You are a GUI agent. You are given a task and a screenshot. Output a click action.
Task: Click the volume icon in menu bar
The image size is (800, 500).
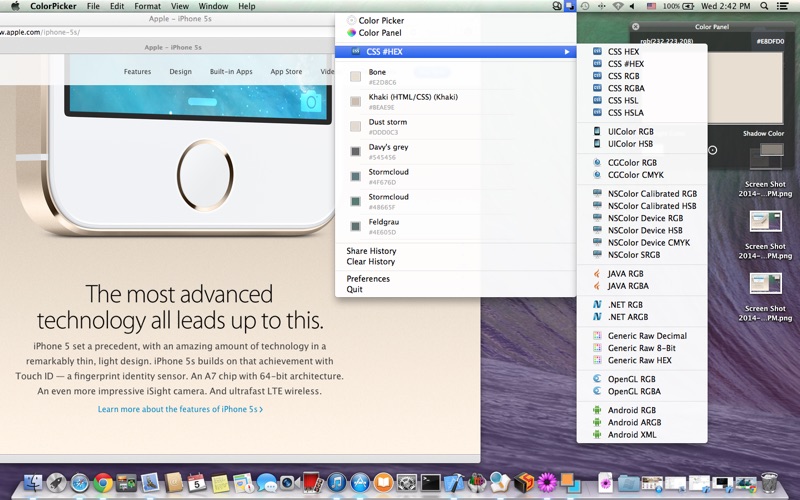[632, 6]
